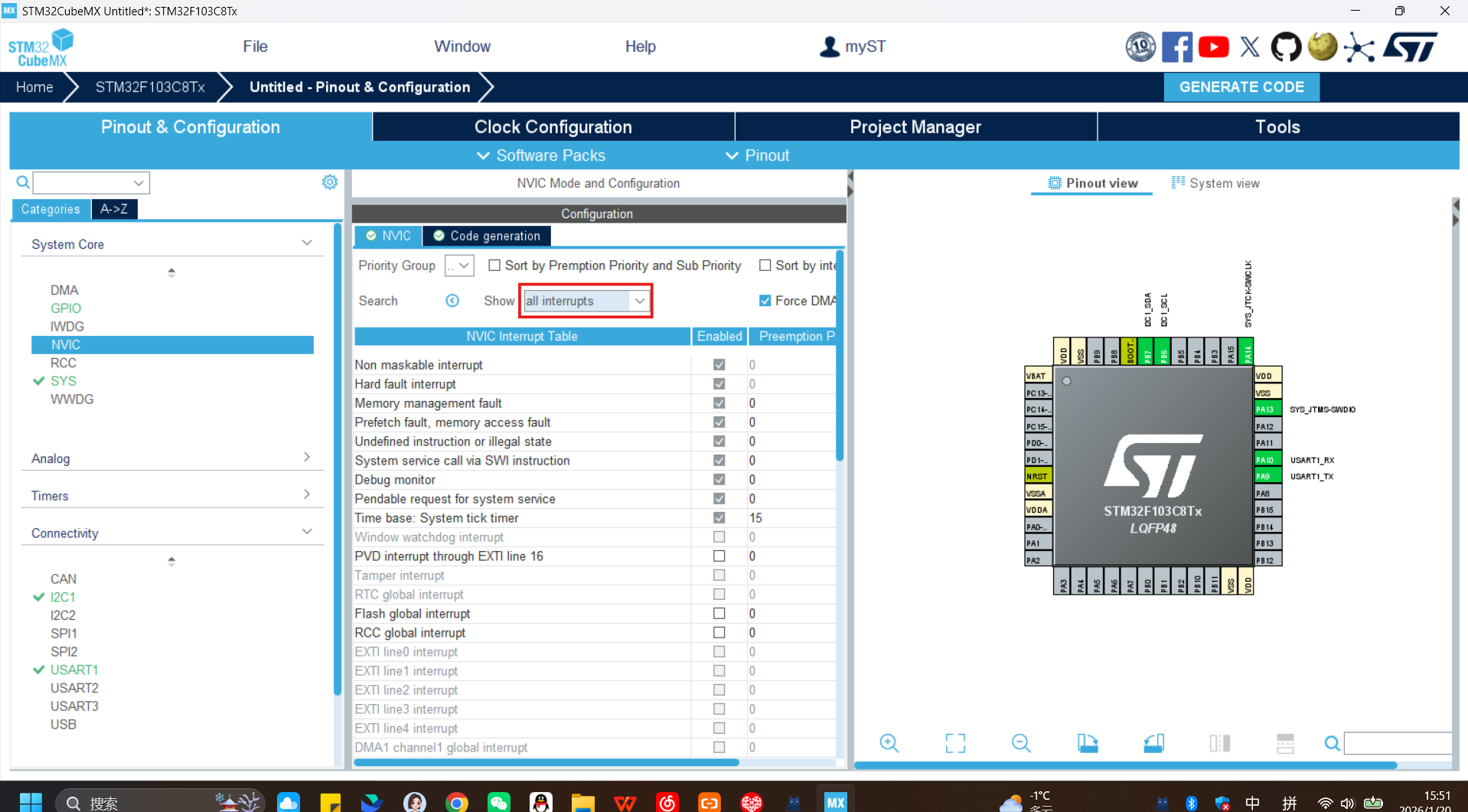Open the Facebook icon link
The image size is (1468, 812).
click(x=1176, y=47)
